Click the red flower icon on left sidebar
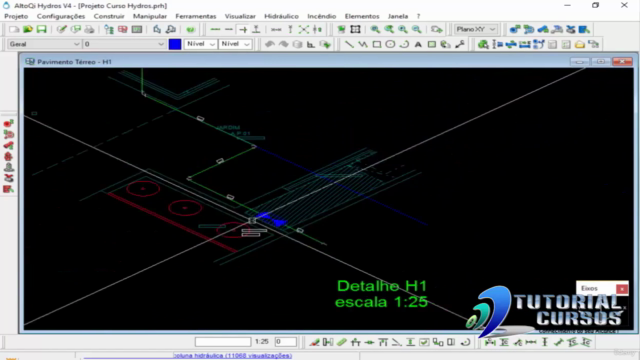The height and width of the screenshot is (360, 640). click(9, 157)
